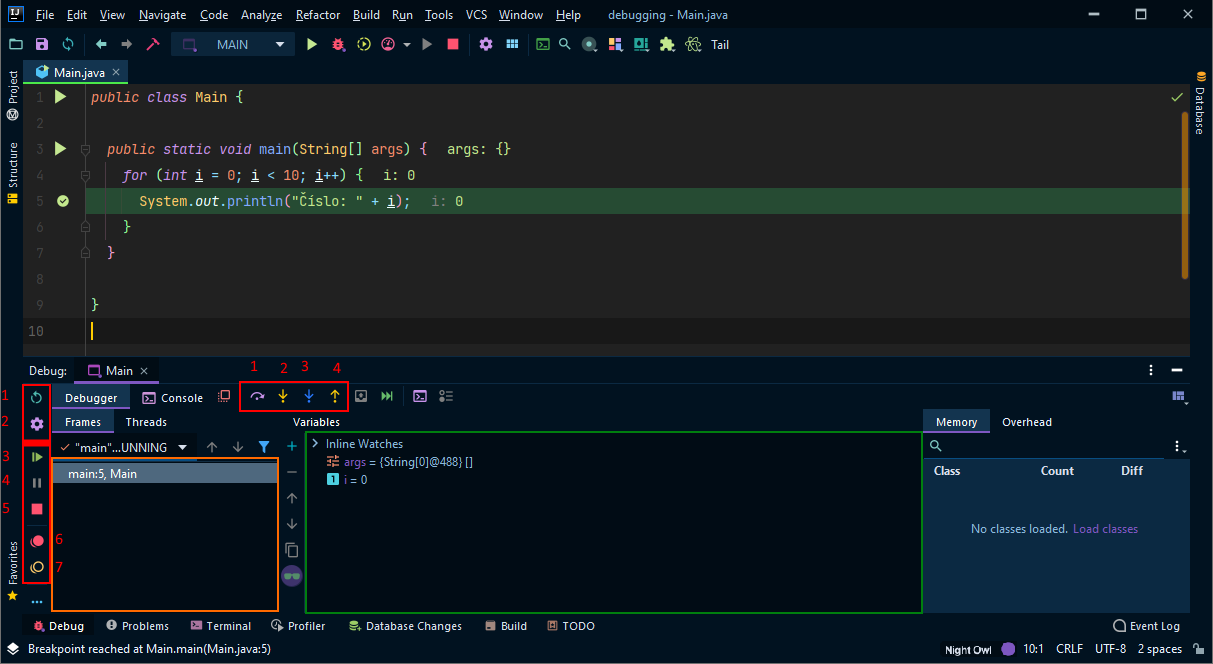This screenshot has width=1213, height=664.
Task: Click the Load classes link in the Memory panel
Action: [x=1104, y=528]
